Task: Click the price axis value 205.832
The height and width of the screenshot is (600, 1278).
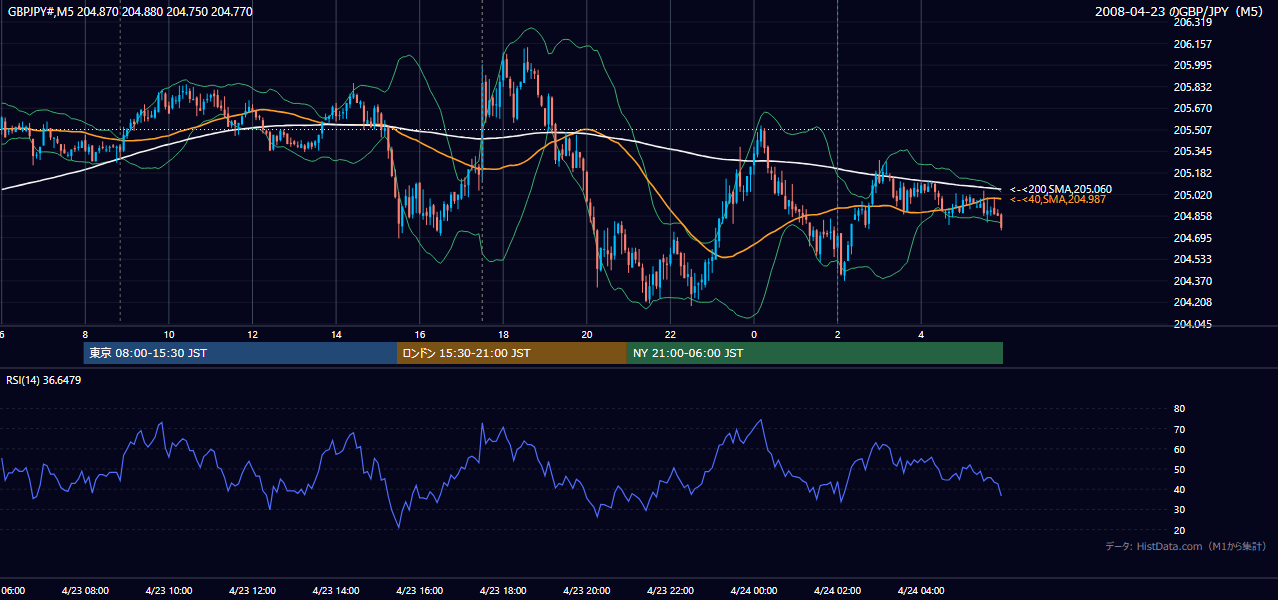Action: 1192,87
